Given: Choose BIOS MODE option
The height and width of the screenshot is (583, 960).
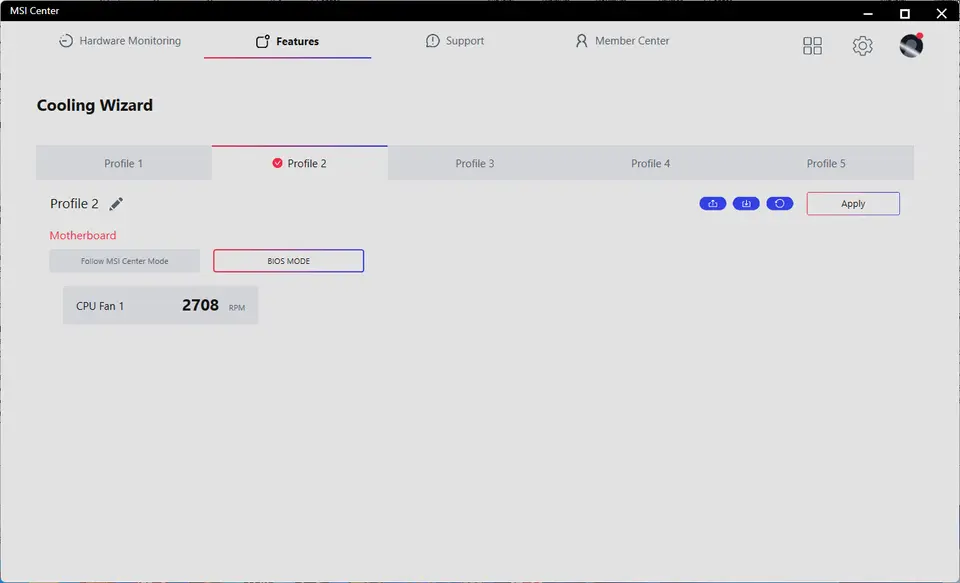Looking at the screenshot, I should pos(288,261).
